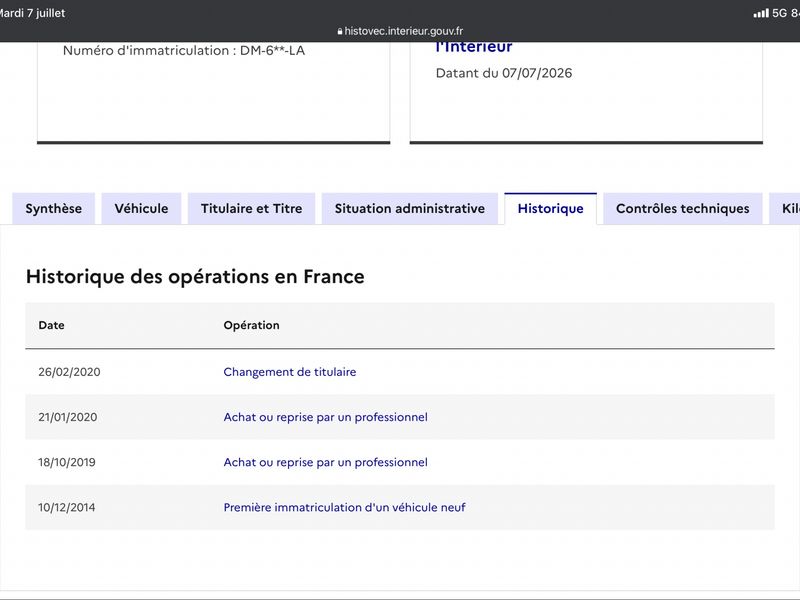Click 'Historique des opérations en France' heading
The height and width of the screenshot is (600, 800).
coord(195,277)
